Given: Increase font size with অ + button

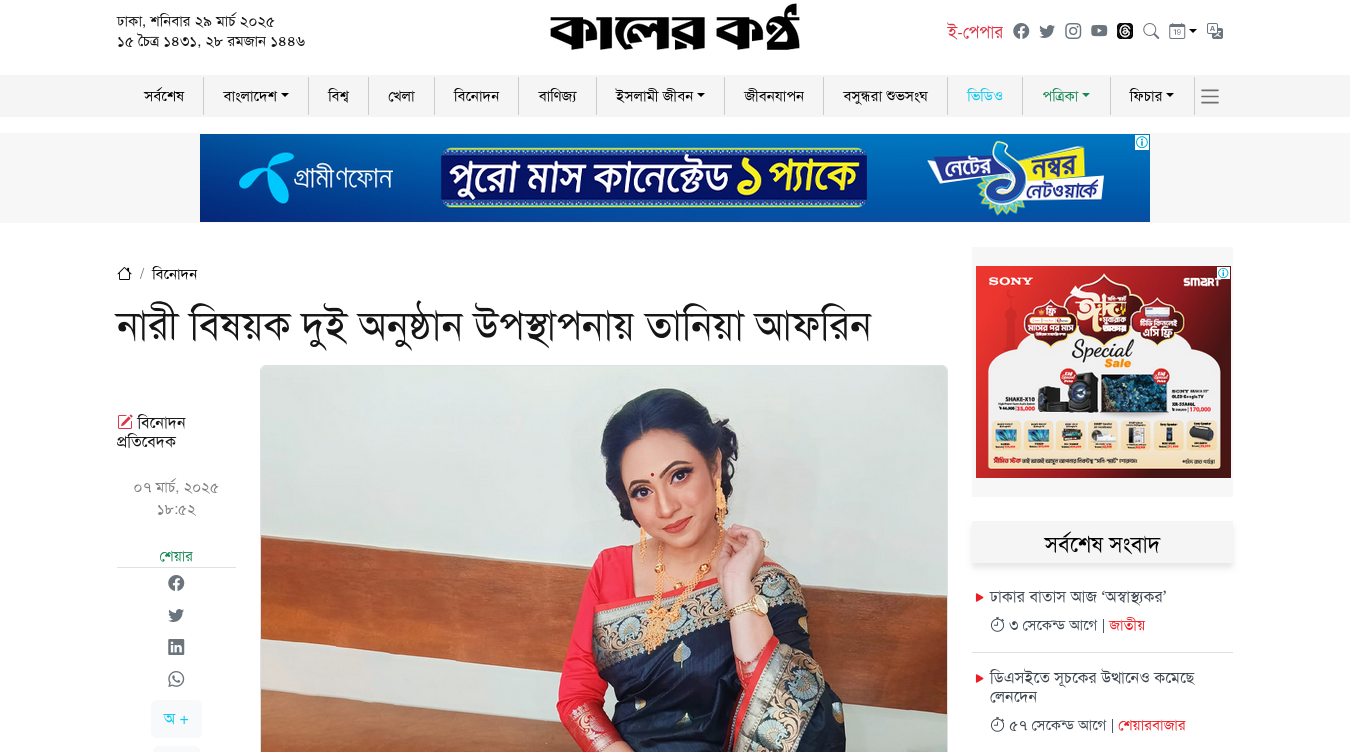Looking at the screenshot, I should point(176,719).
